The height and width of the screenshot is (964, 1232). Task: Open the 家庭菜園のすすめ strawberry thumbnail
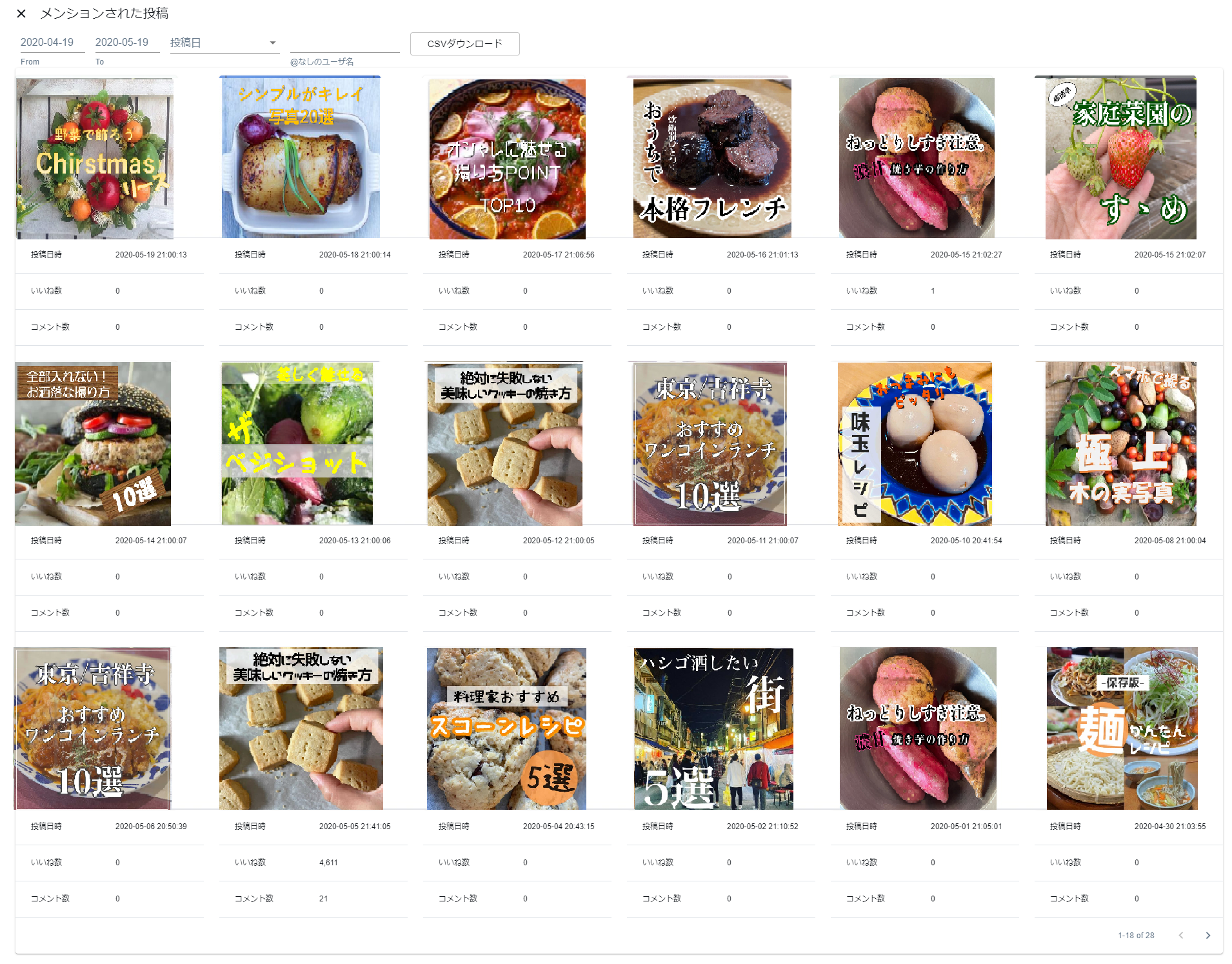click(x=1121, y=157)
